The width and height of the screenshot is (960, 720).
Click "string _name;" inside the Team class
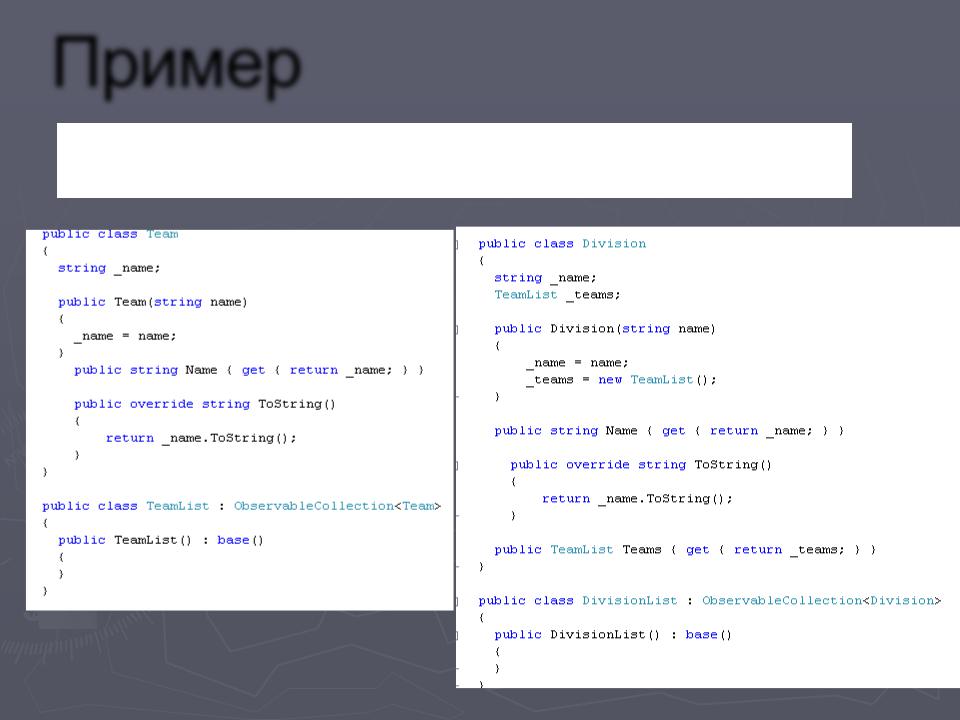(x=109, y=268)
